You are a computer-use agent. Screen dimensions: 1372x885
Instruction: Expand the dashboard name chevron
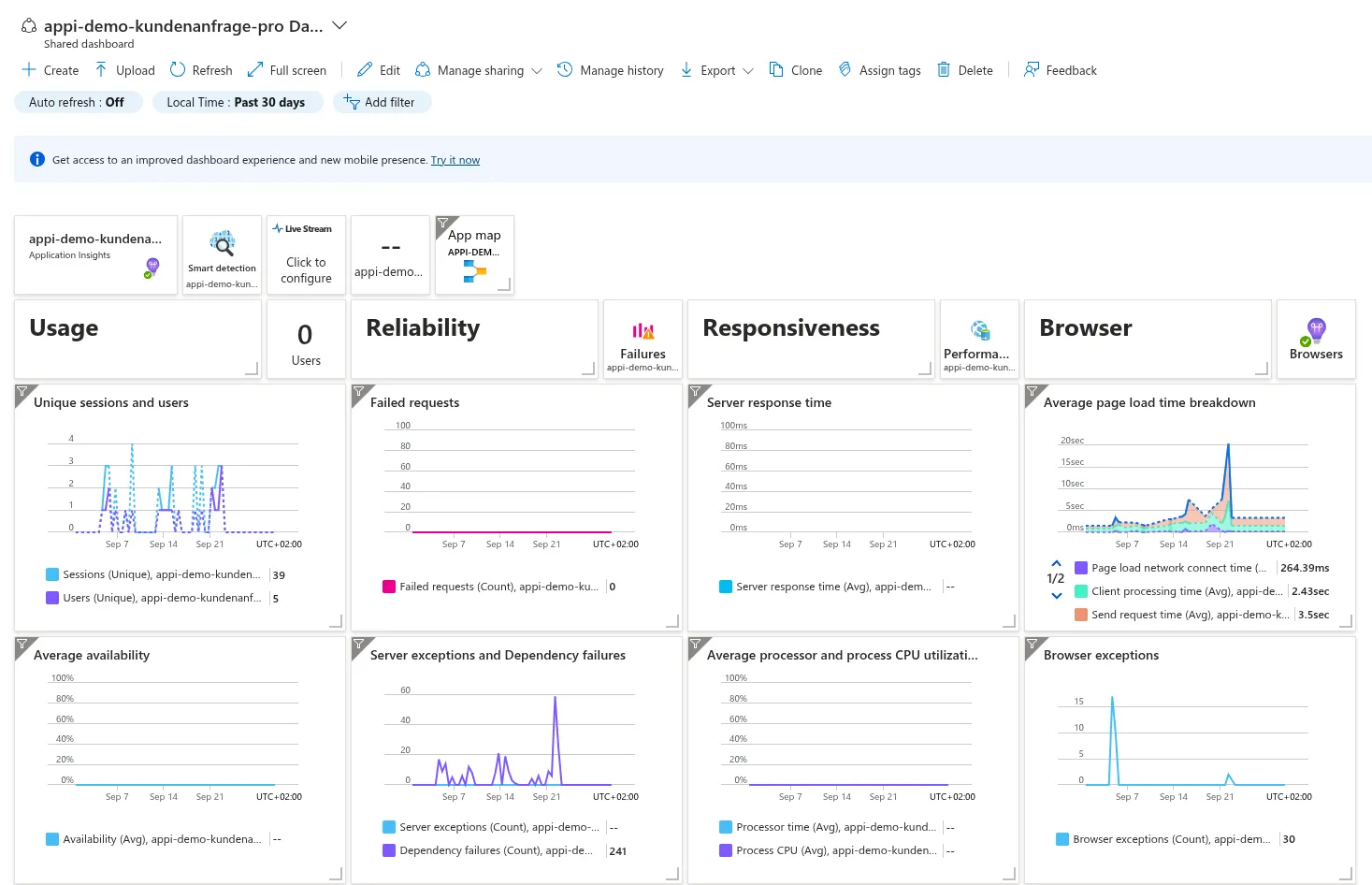[339, 25]
